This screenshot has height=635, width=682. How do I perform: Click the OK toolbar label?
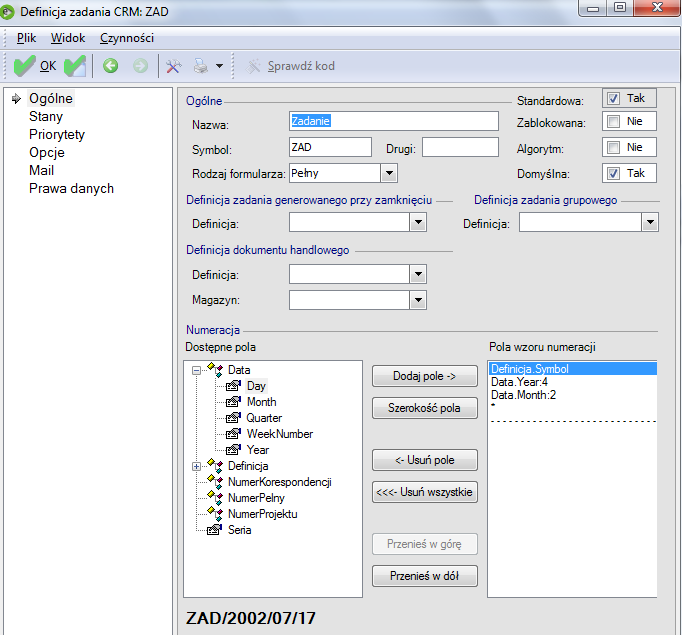coord(48,66)
